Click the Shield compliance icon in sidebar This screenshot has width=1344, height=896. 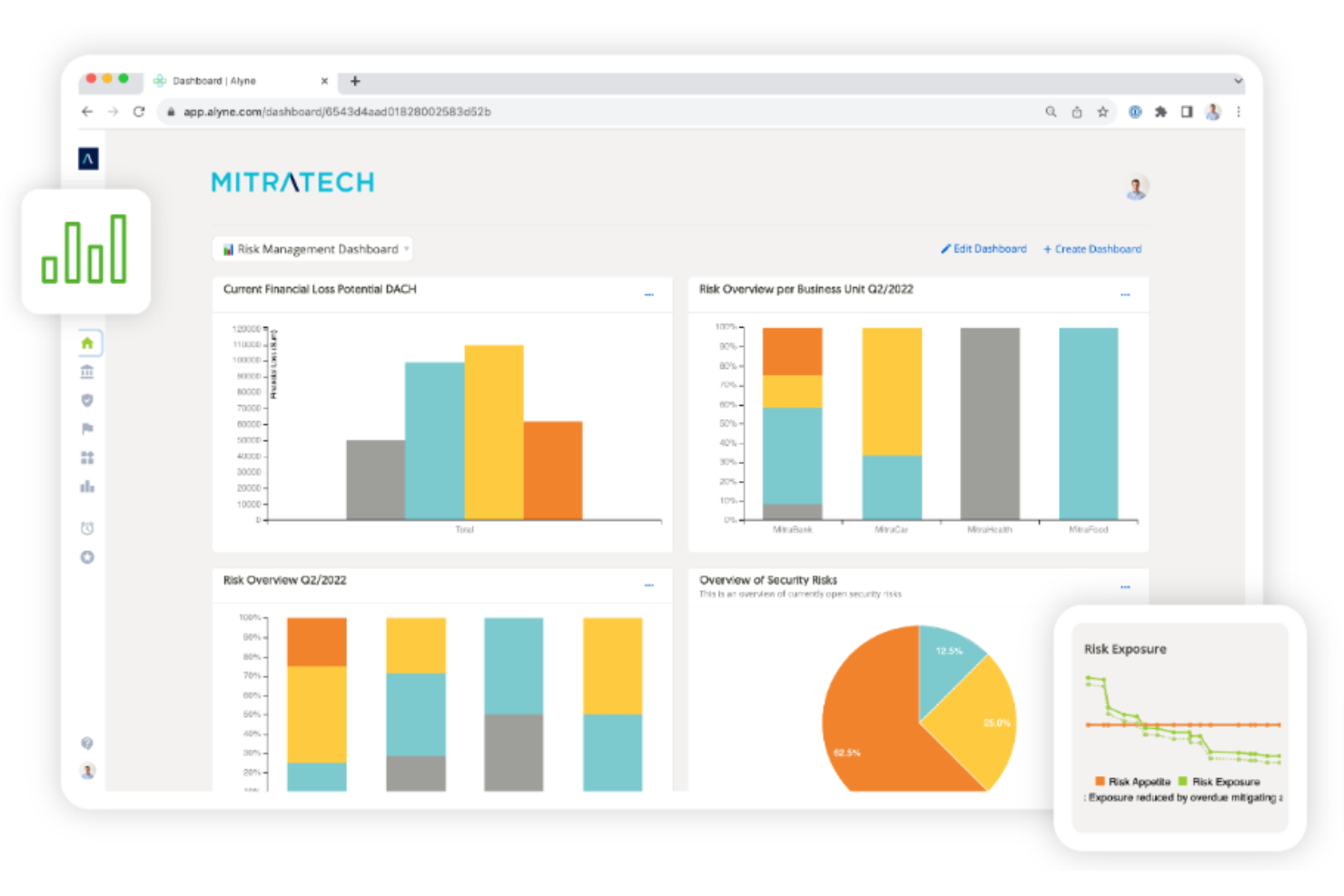click(x=87, y=400)
